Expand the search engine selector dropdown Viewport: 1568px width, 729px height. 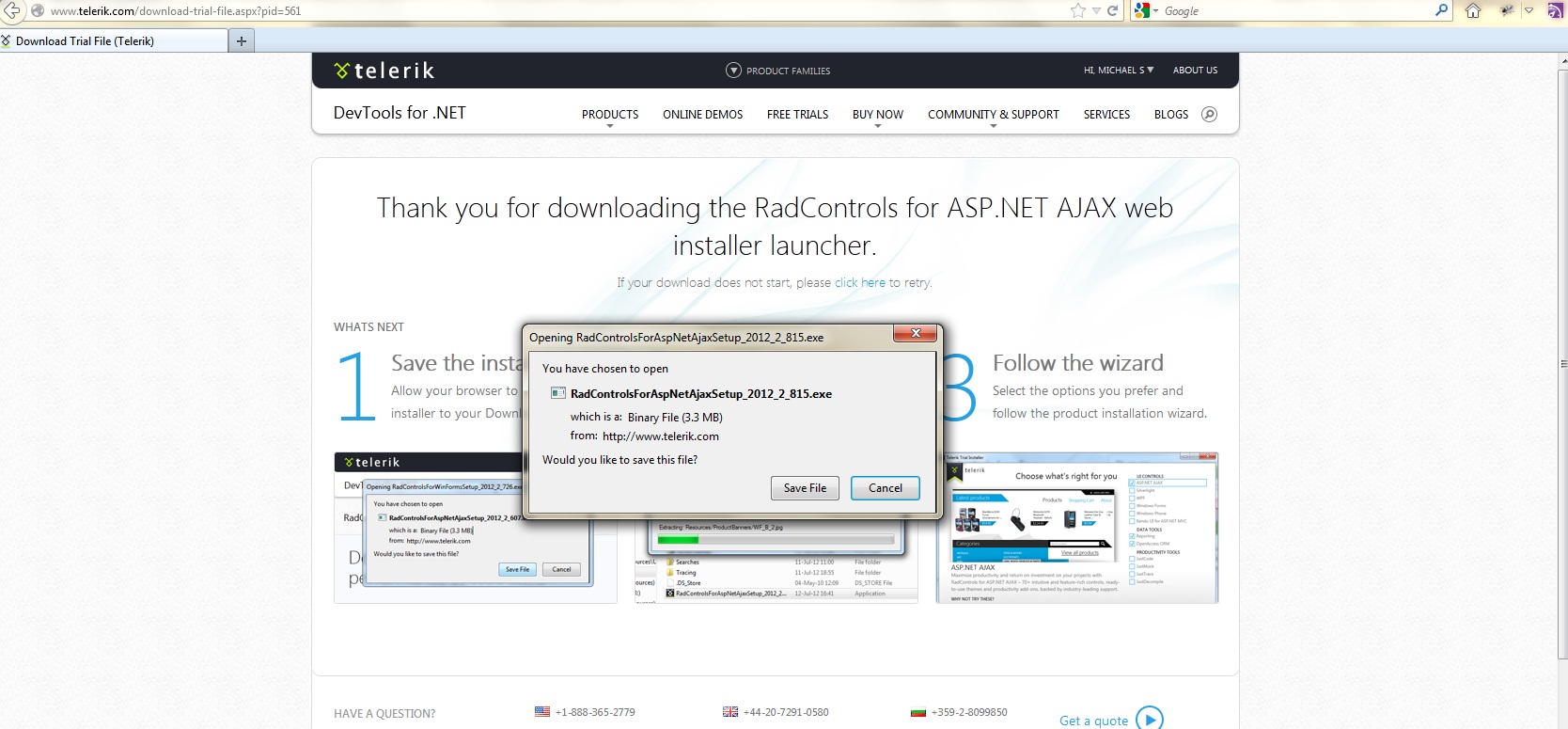tap(1156, 11)
